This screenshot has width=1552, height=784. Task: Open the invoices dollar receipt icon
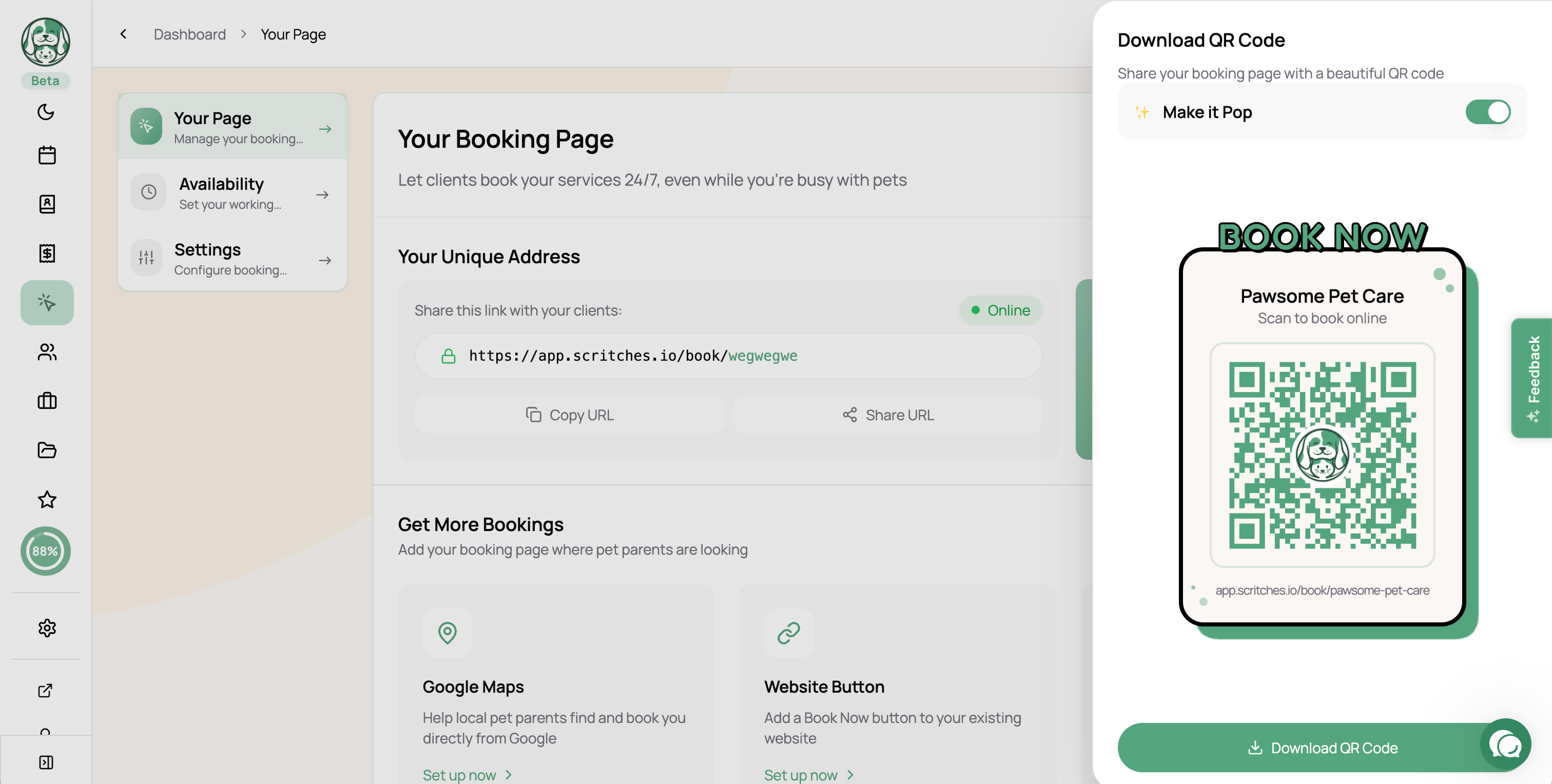click(47, 253)
